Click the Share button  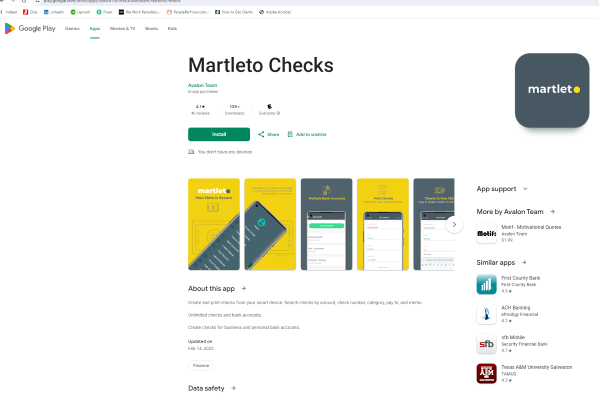coord(269,134)
